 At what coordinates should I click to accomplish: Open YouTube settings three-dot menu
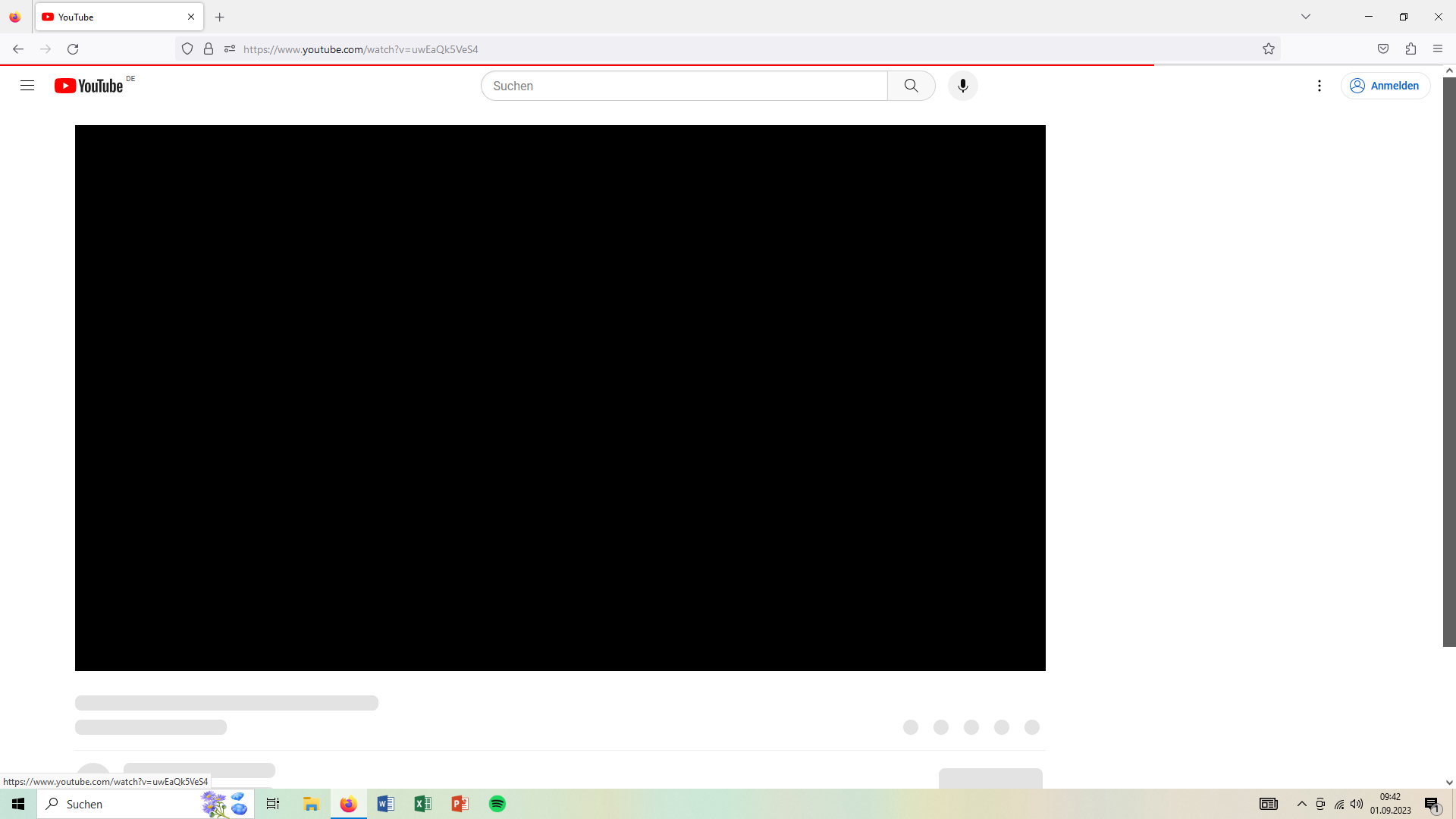tap(1319, 86)
